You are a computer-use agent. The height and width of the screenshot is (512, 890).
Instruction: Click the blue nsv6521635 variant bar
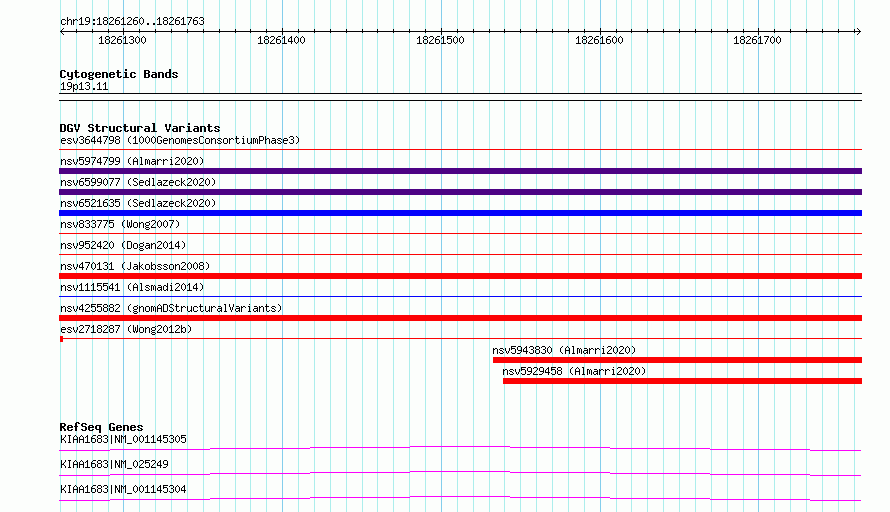click(460, 213)
